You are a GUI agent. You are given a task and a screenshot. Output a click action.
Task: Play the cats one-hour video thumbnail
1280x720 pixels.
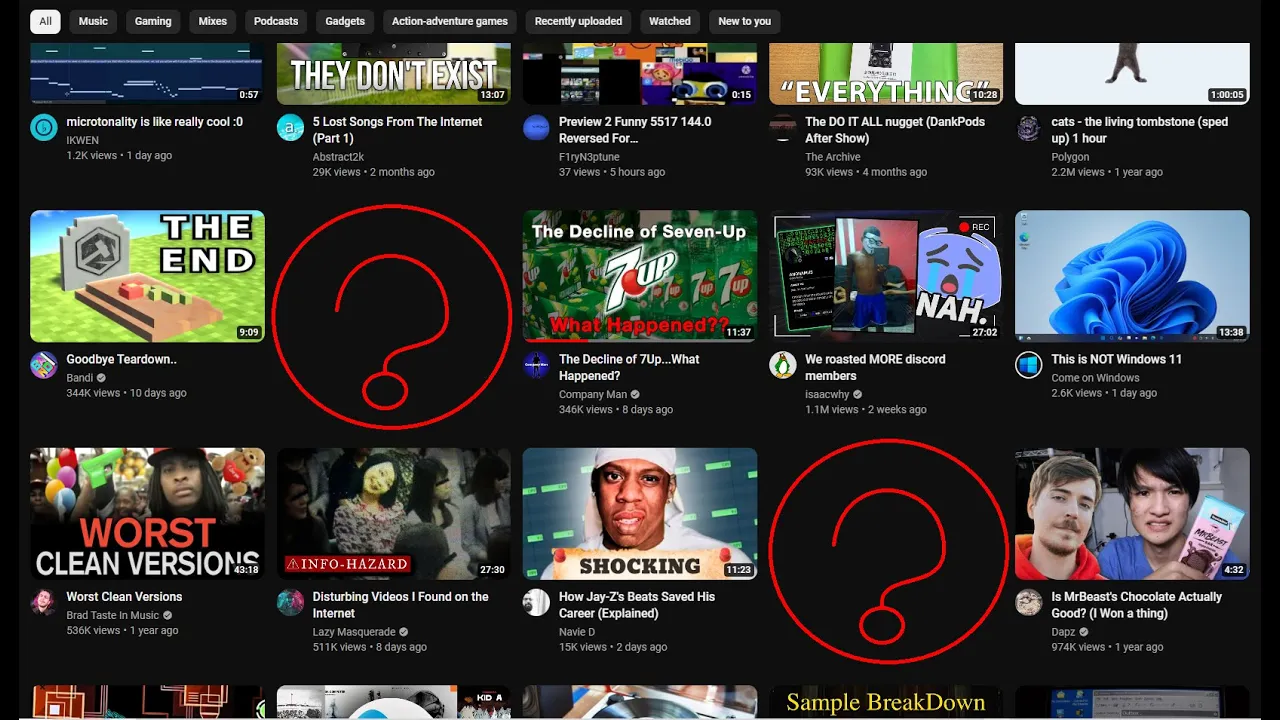pos(1132,74)
